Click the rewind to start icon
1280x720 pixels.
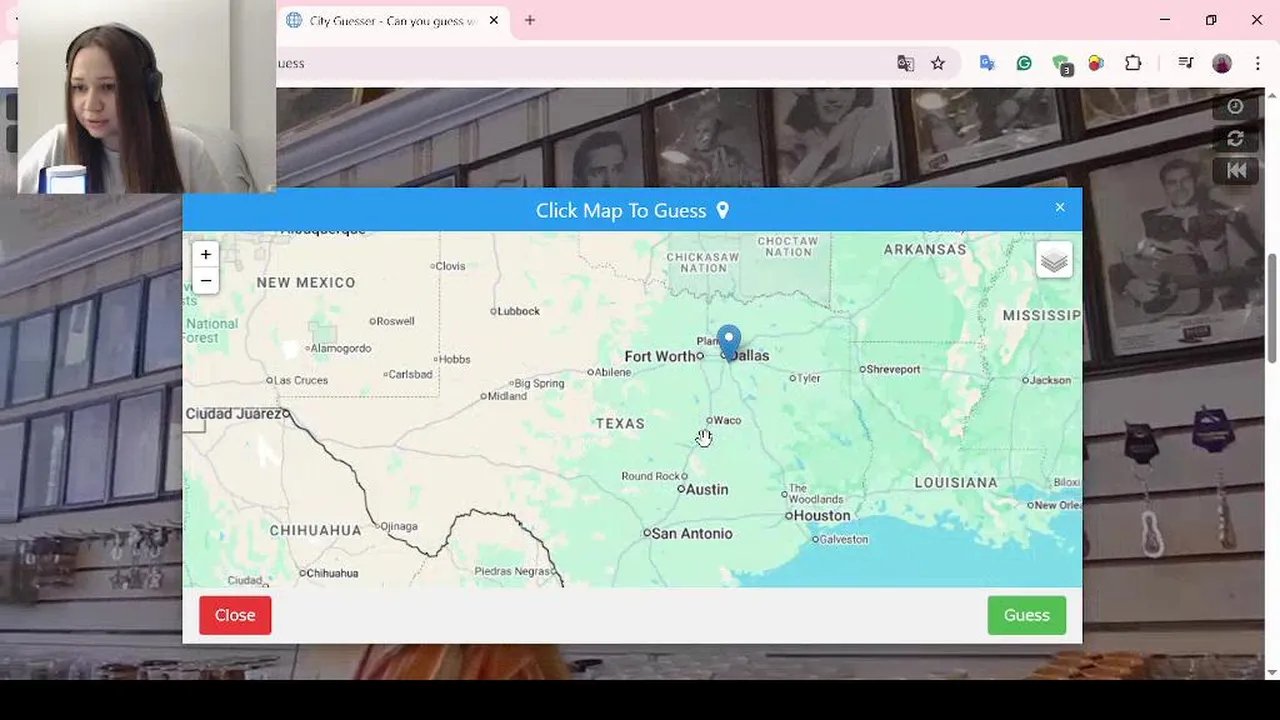click(1236, 170)
